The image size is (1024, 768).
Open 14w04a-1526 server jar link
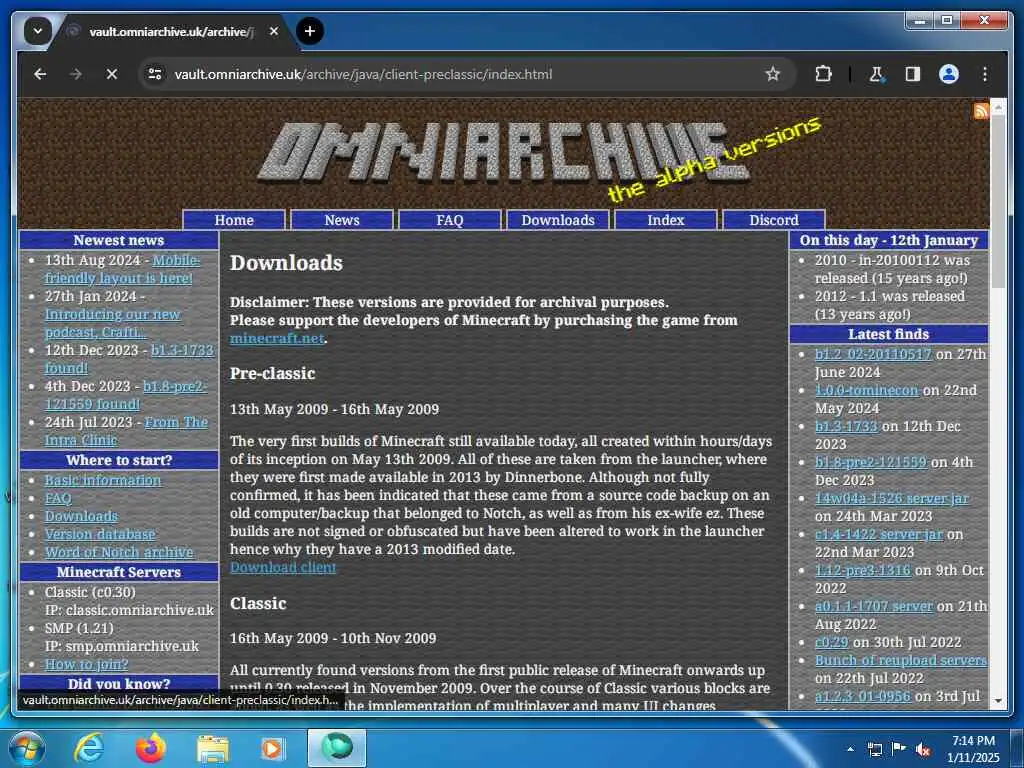891,498
